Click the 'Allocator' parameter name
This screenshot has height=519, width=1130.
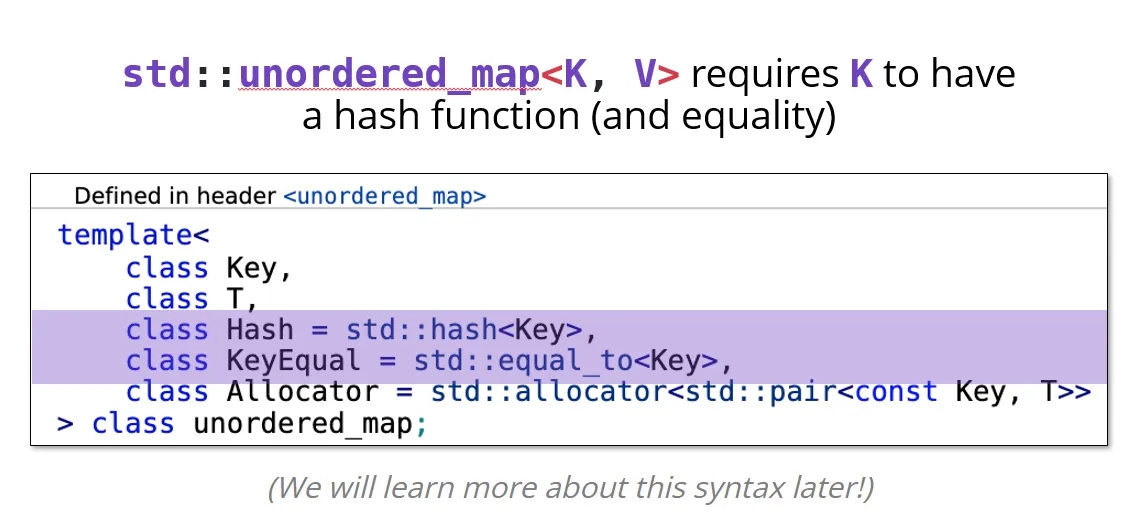(x=303, y=392)
